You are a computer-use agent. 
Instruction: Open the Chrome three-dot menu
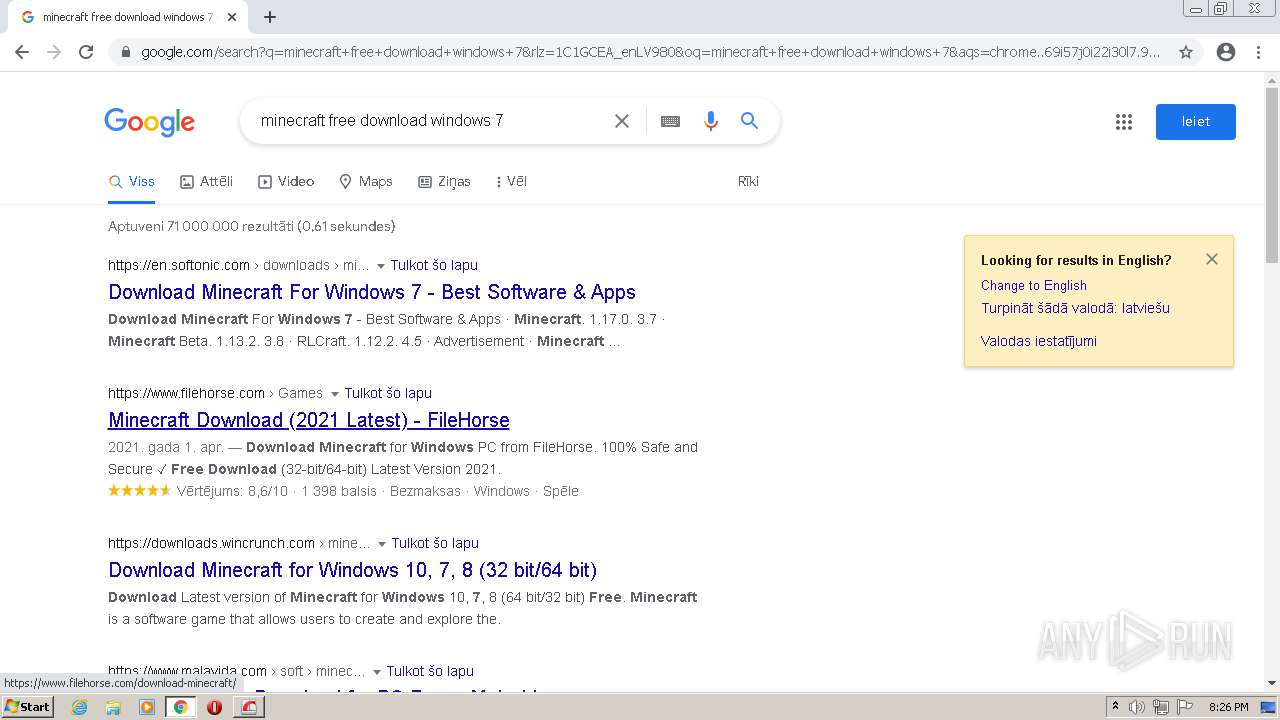coord(1258,52)
